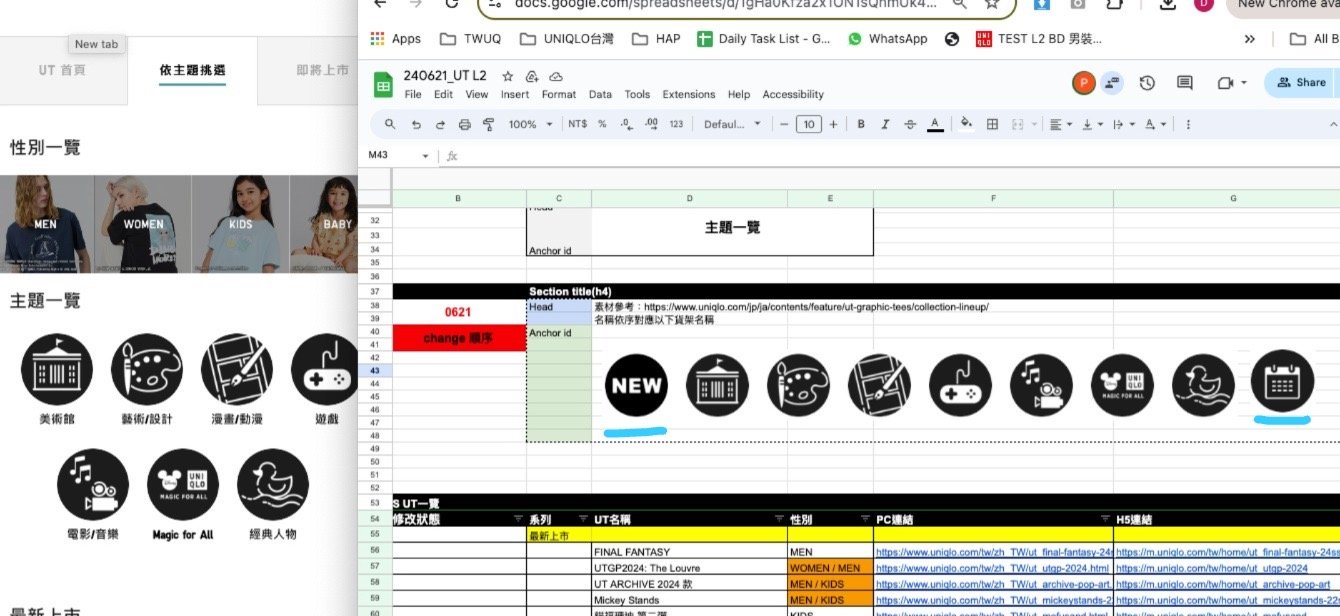
Task: Redo the last action in Sheets
Action: 440,125
